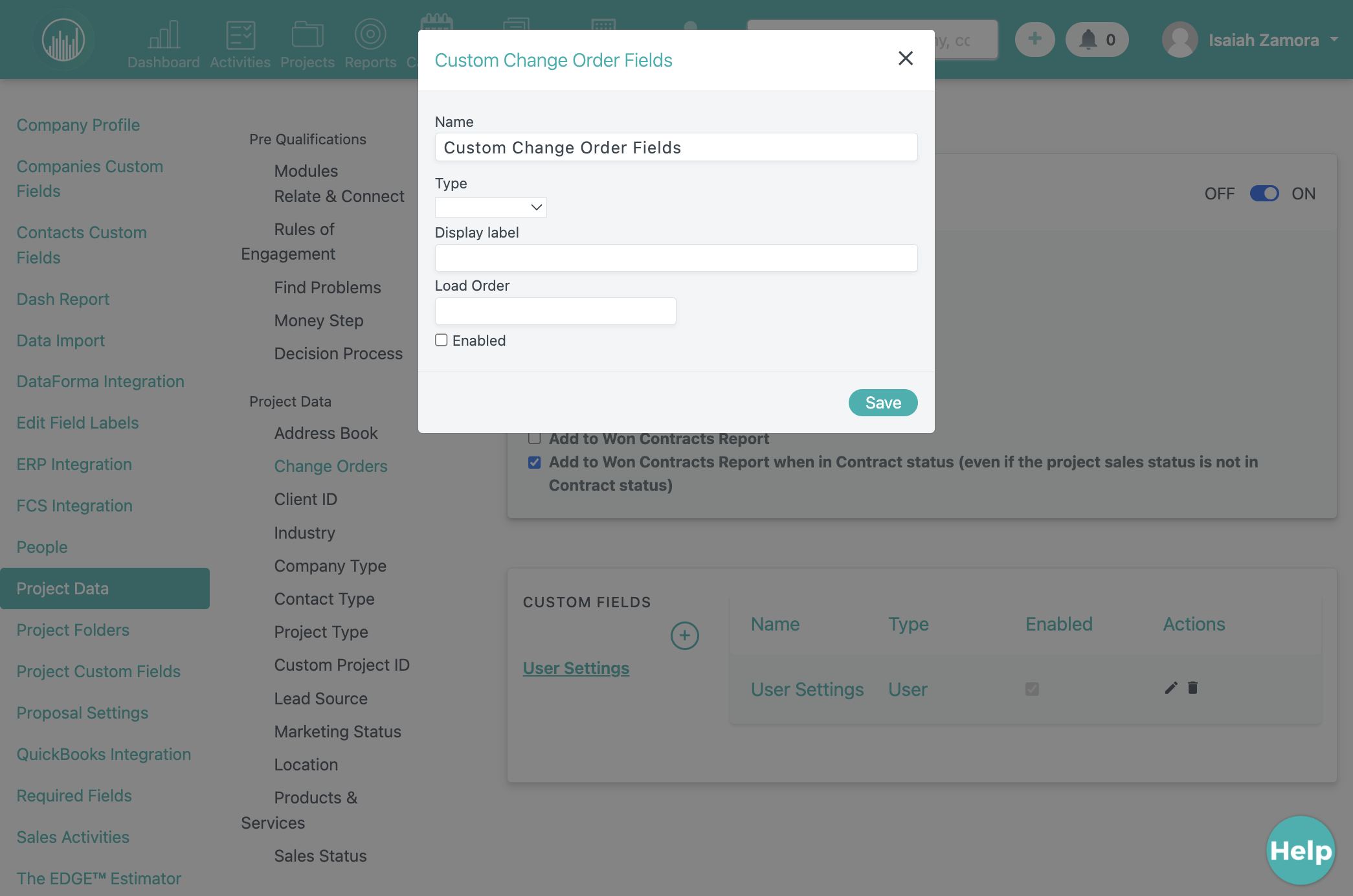
Task: Delete the User Settings field with the trash icon
Action: pos(1192,688)
